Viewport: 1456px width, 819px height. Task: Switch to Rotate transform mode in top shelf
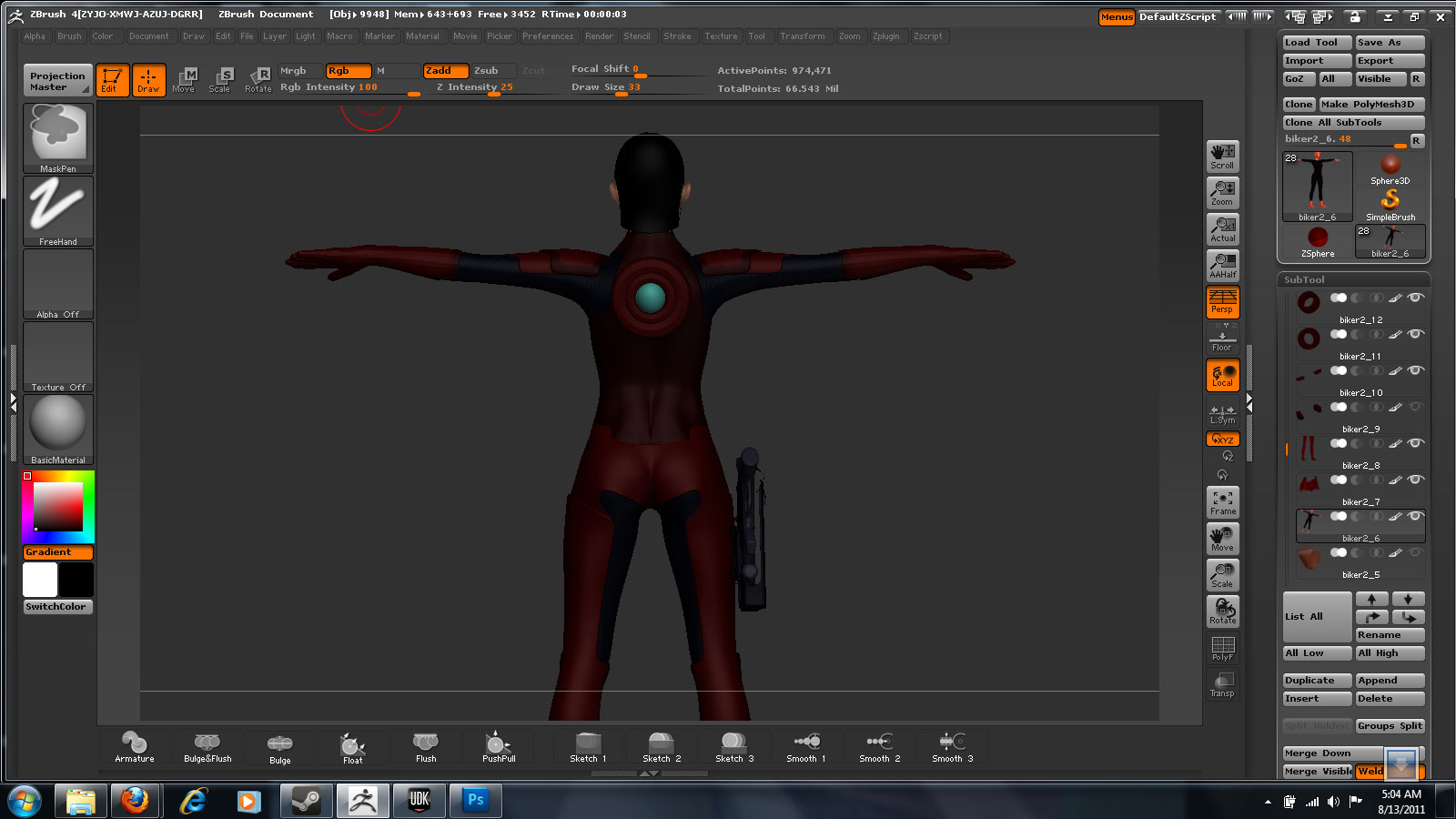coord(258,80)
